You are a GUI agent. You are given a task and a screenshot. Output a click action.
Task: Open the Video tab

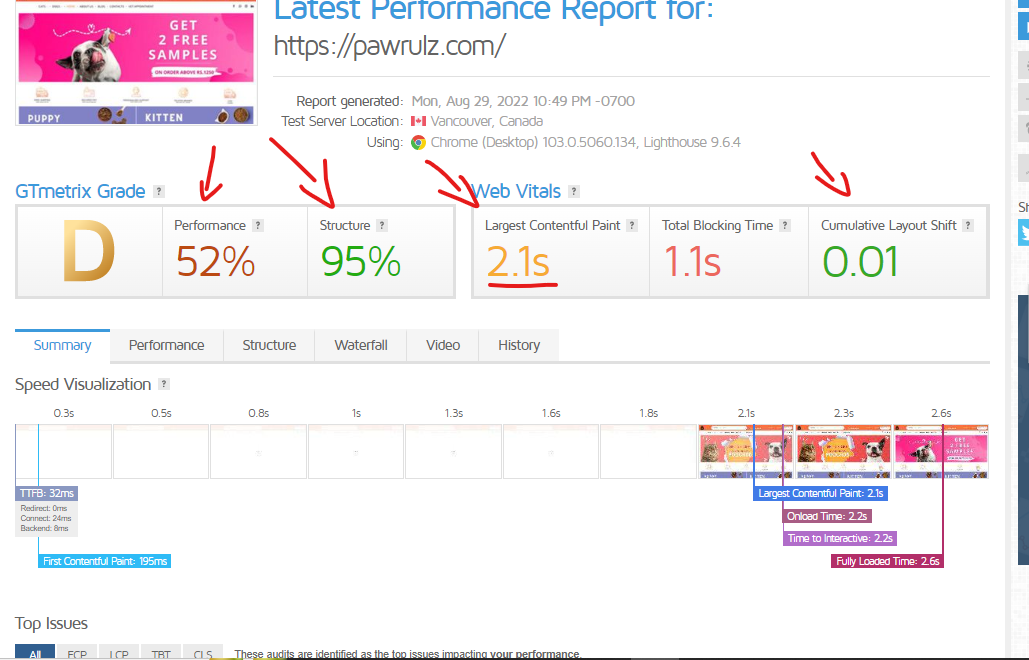click(x=443, y=345)
